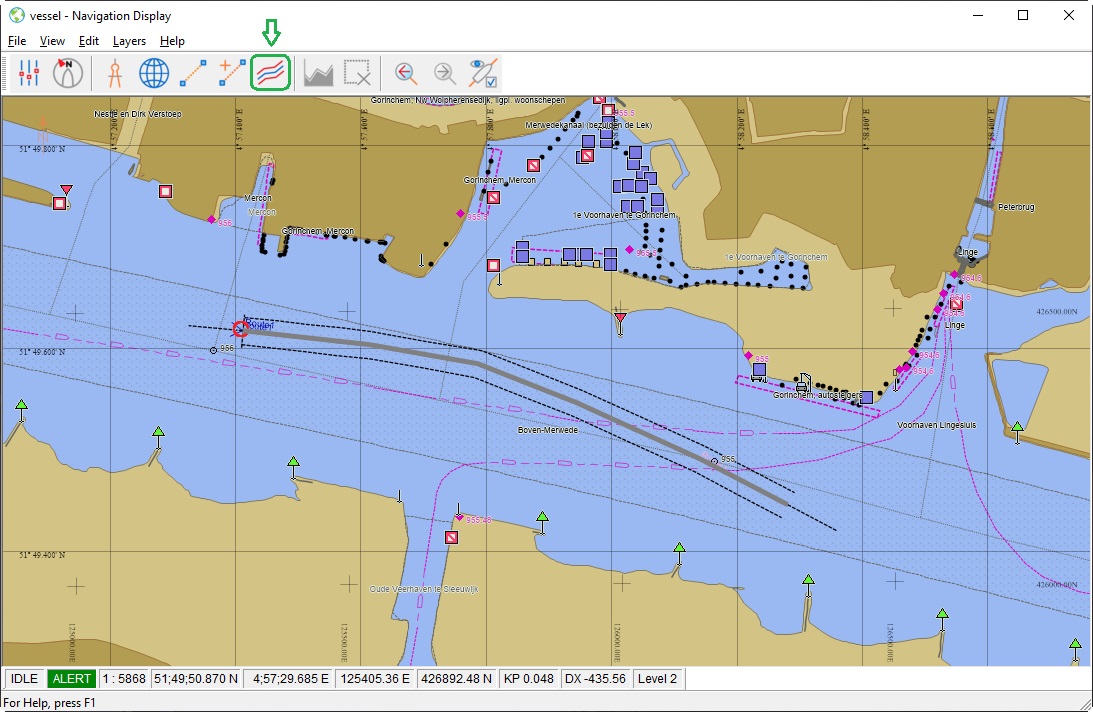Select the divider measurement tool

click(x=114, y=73)
